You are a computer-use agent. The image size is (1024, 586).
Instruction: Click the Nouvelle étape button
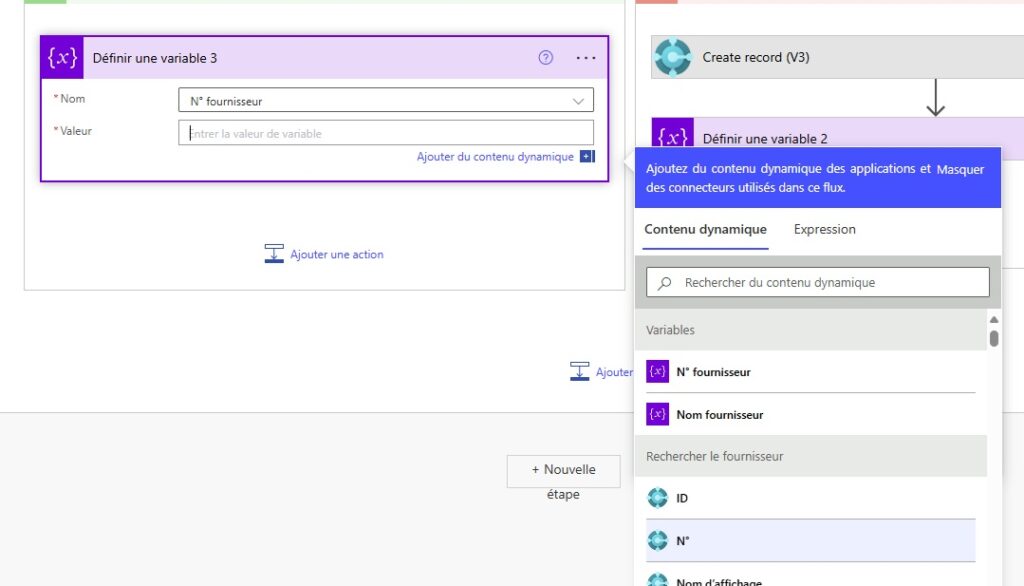pyautogui.click(x=563, y=470)
